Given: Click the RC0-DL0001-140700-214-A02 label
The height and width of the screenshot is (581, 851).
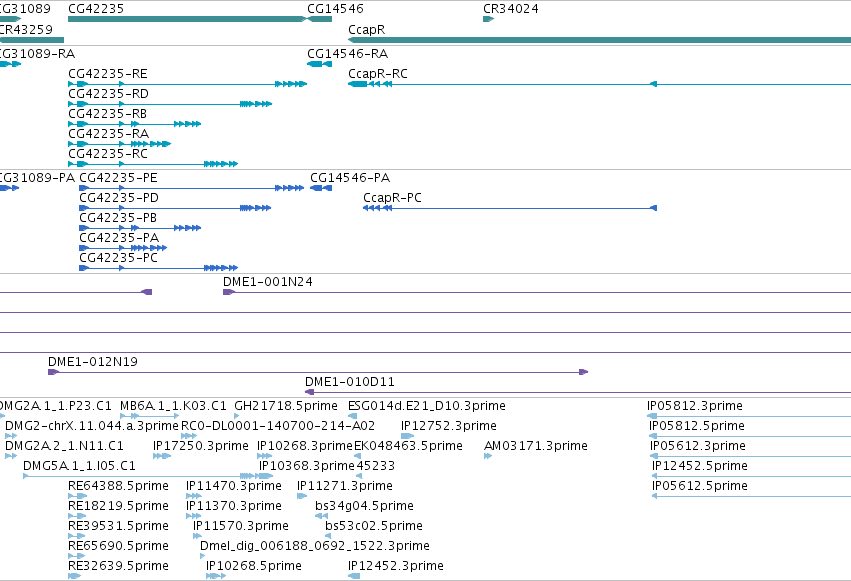Looking at the screenshot, I should point(278,426).
